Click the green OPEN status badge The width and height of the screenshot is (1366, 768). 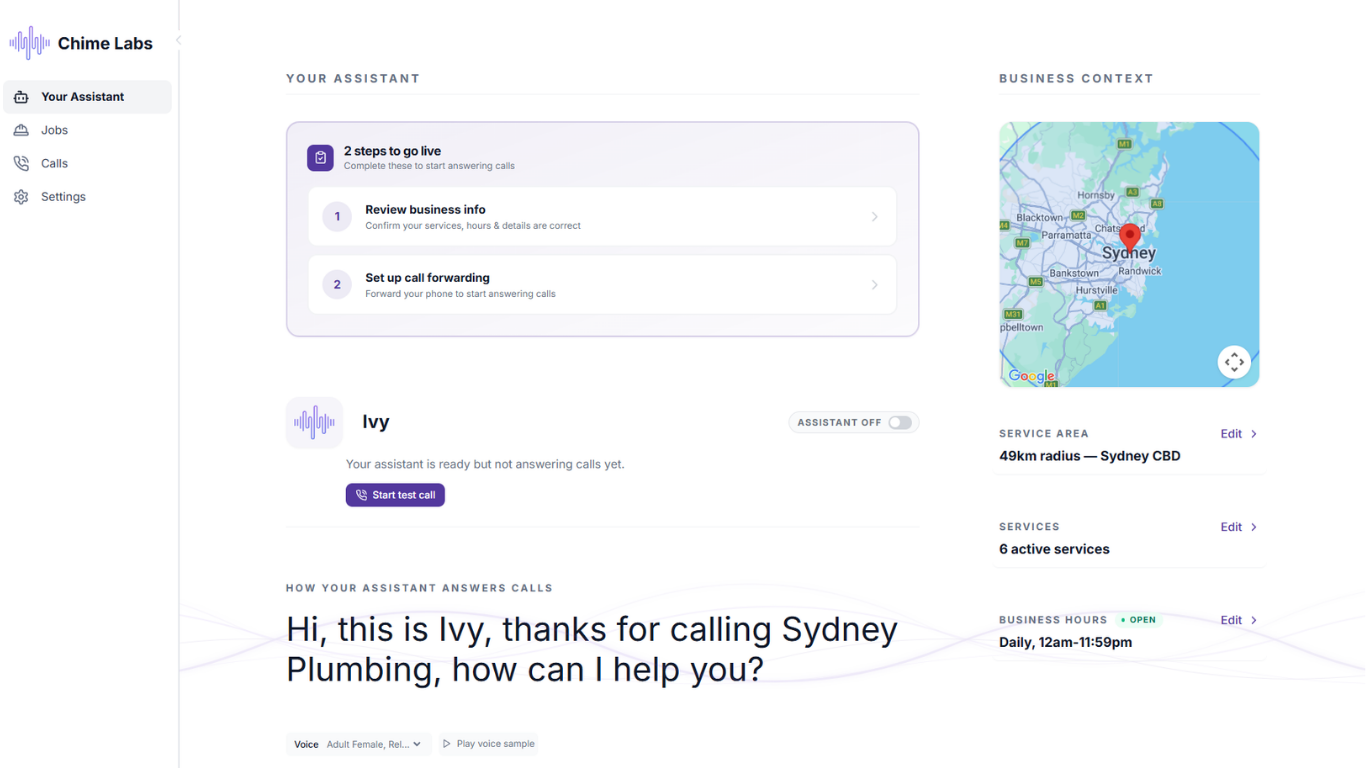pyautogui.click(x=1139, y=620)
